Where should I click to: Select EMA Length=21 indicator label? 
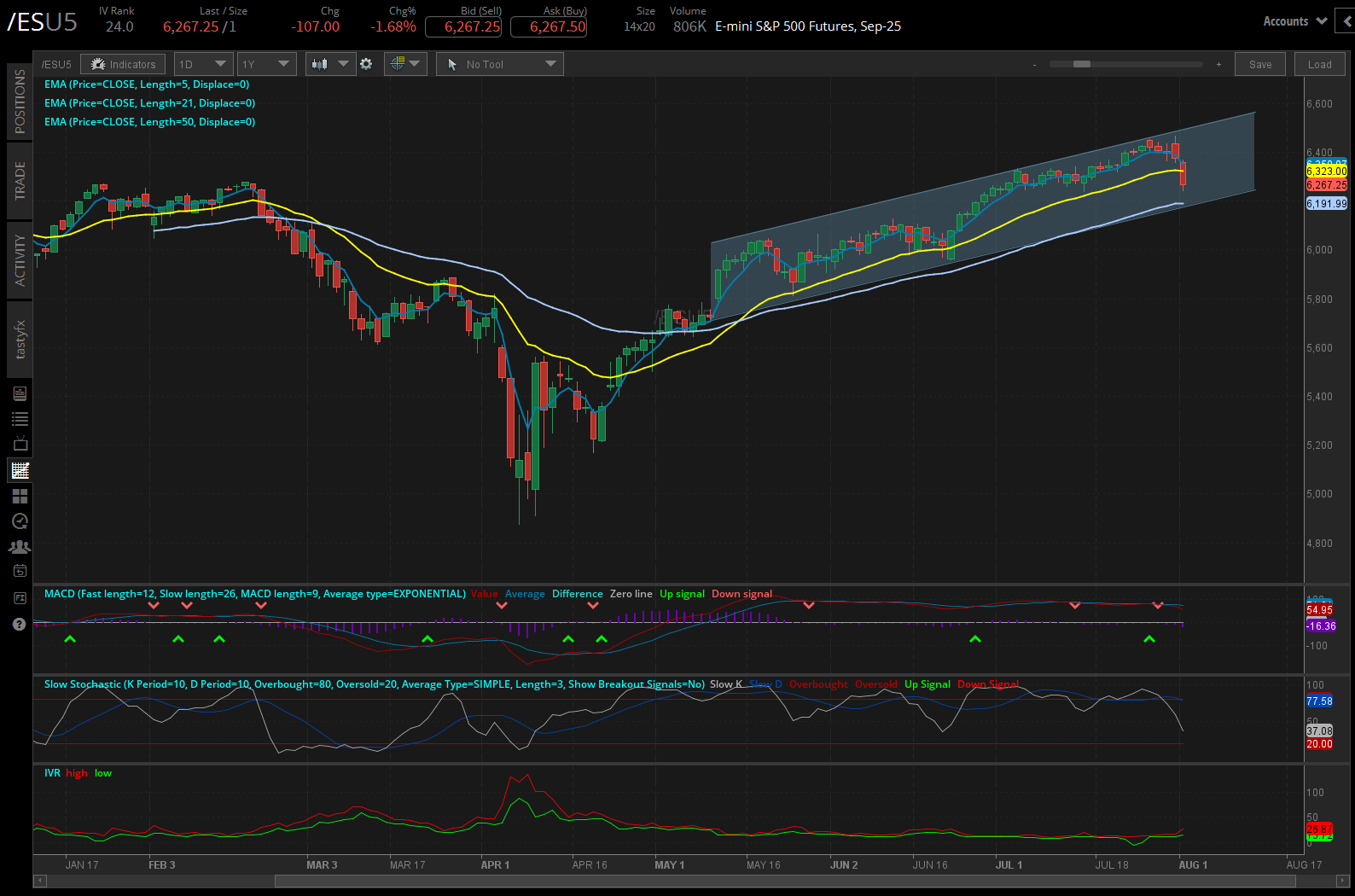coord(149,103)
